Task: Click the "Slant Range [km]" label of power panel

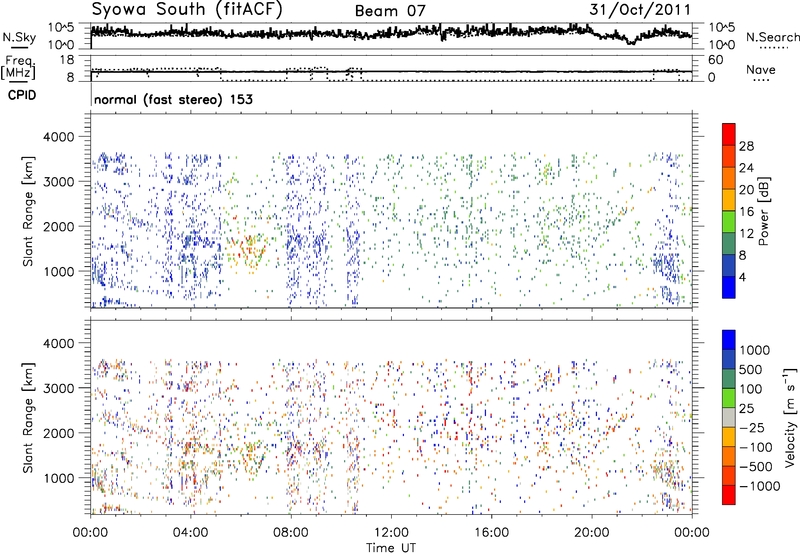Action: pyautogui.click(x=28, y=211)
